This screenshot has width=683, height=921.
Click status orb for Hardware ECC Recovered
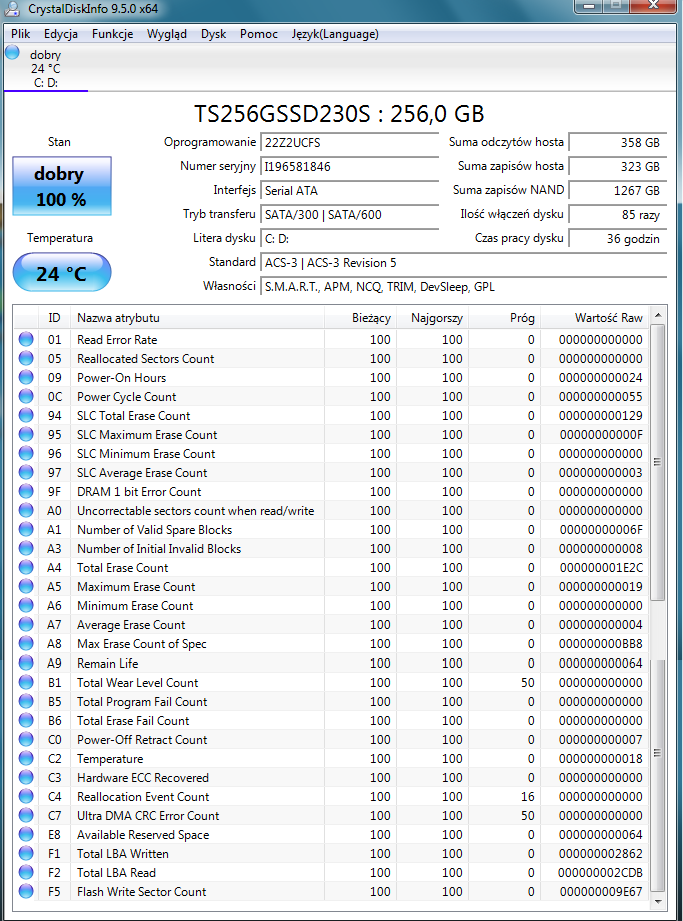26,777
